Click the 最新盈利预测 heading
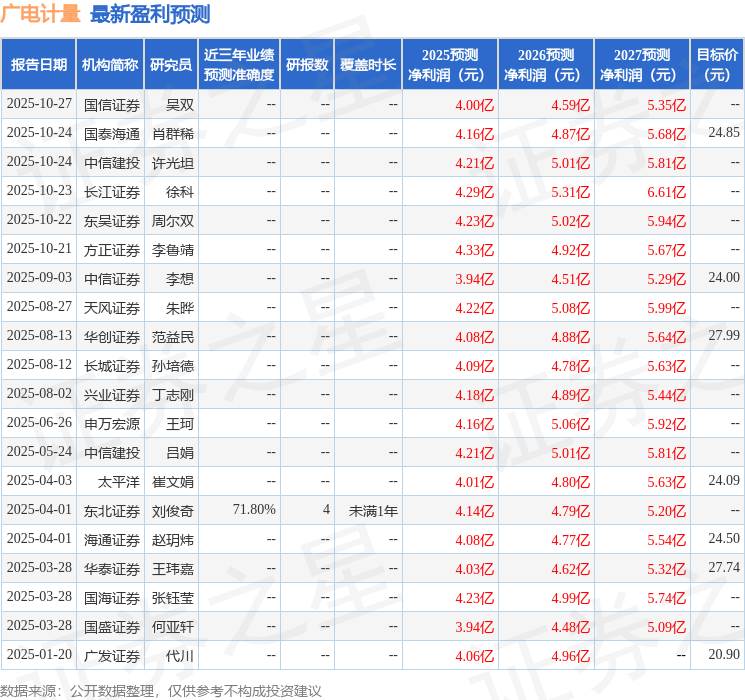Image resolution: width=745 pixels, height=700 pixels. pos(150,14)
